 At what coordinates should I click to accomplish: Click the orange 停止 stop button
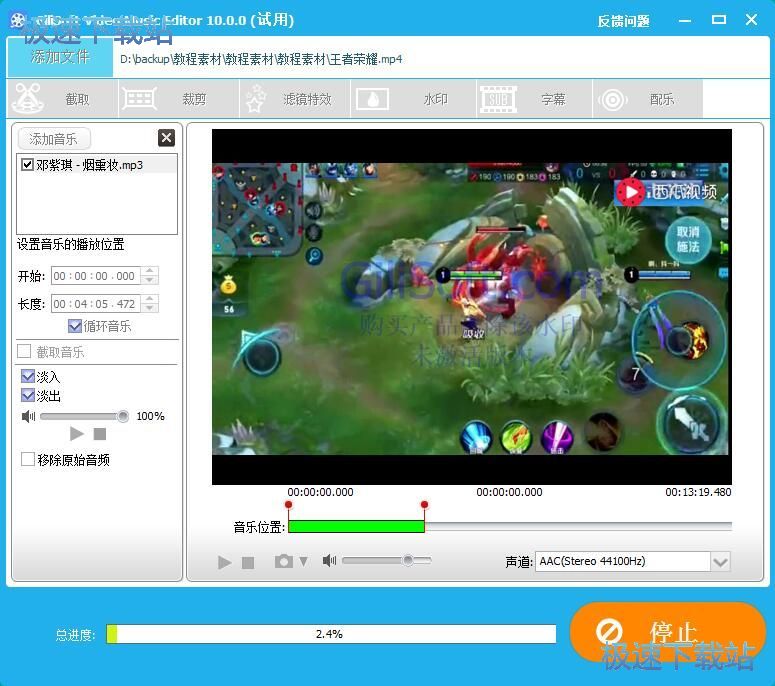[668, 631]
